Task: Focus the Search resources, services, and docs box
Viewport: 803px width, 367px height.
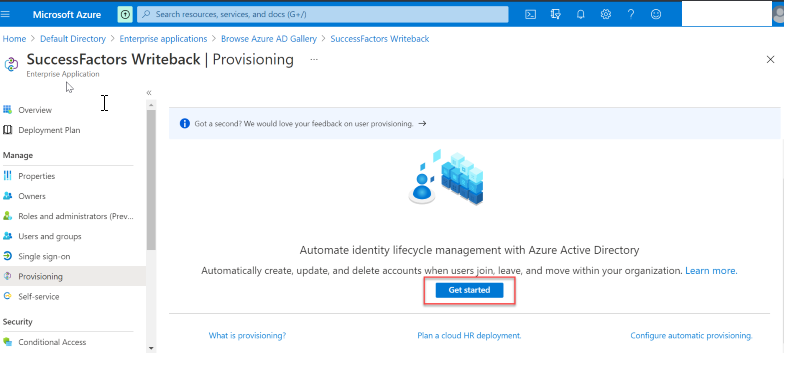Action: [x=323, y=14]
